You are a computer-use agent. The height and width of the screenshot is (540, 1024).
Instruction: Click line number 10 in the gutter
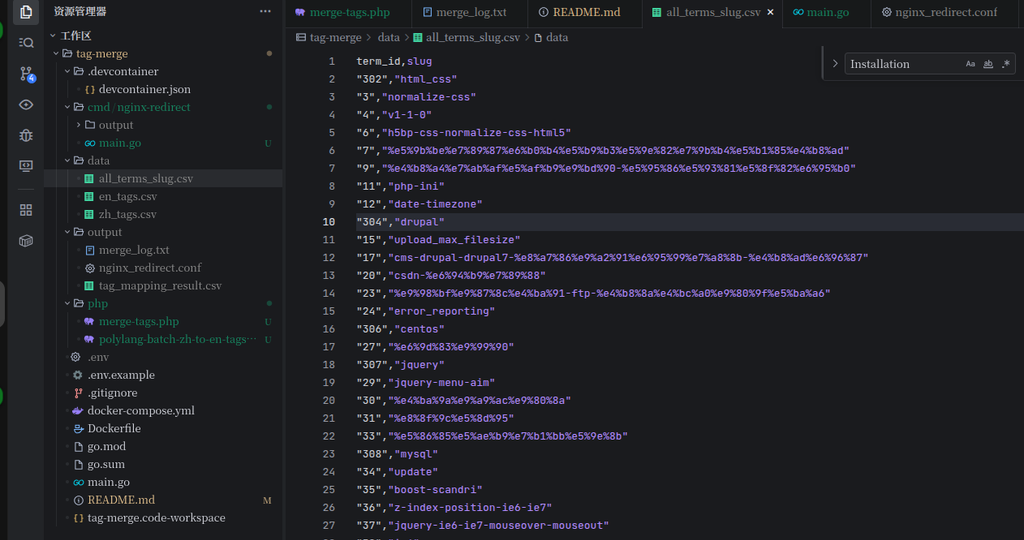coord(328,222)
